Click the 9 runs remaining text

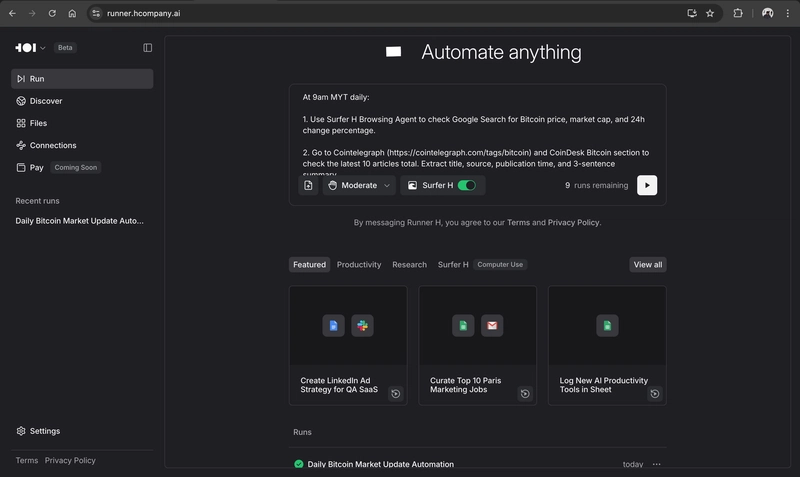point(596,185)
